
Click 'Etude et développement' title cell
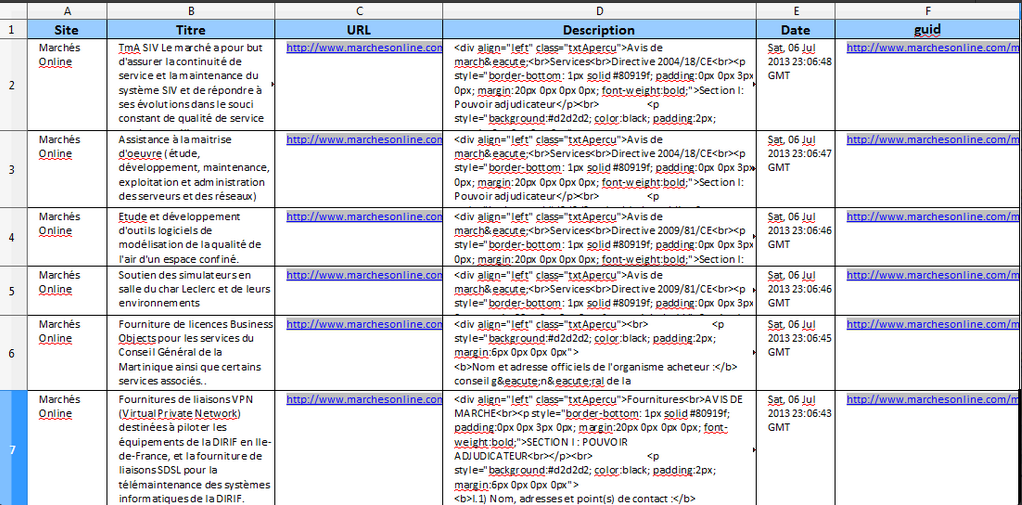tap(190, 236)
